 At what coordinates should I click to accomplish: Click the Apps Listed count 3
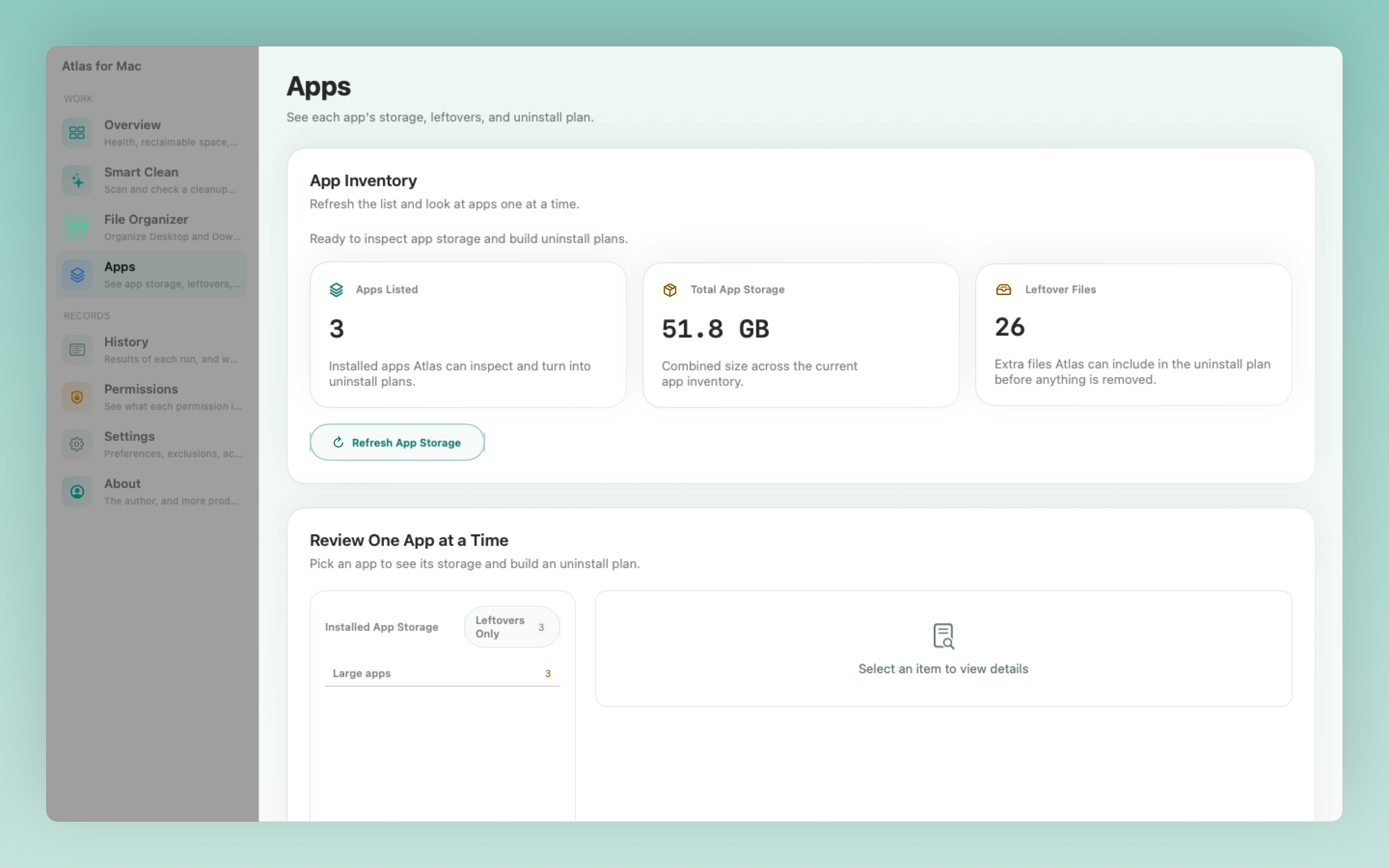pos(336,329)
